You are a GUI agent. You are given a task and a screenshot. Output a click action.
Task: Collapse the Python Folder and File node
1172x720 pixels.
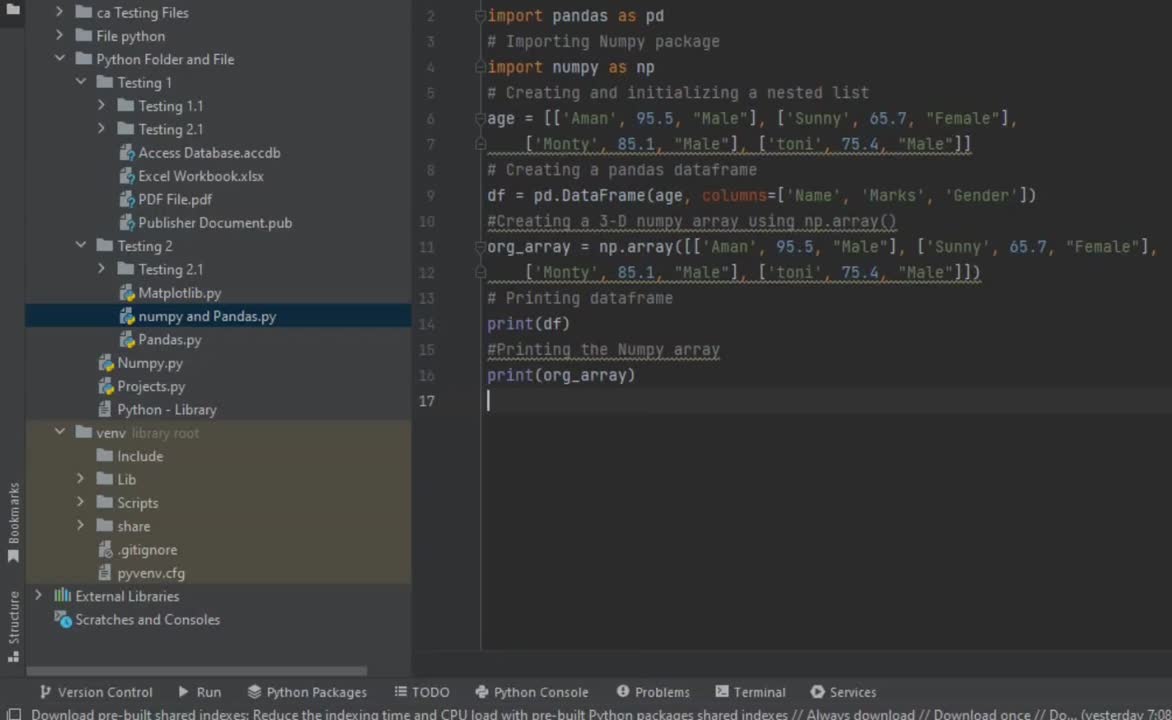pyautogui.click(x=59, y=58)
